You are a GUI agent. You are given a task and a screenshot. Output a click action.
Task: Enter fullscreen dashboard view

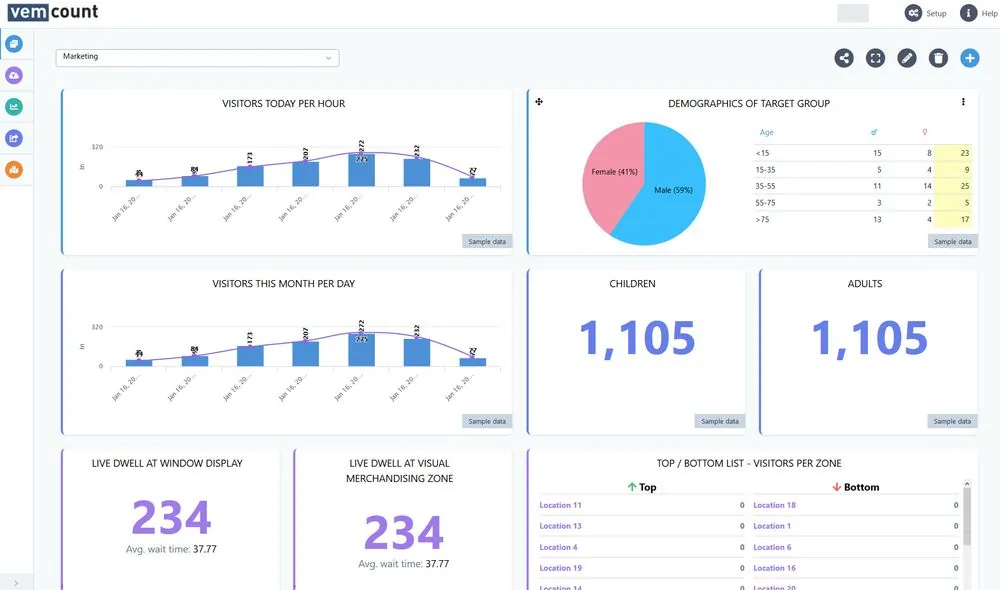(x=875, y=58)
